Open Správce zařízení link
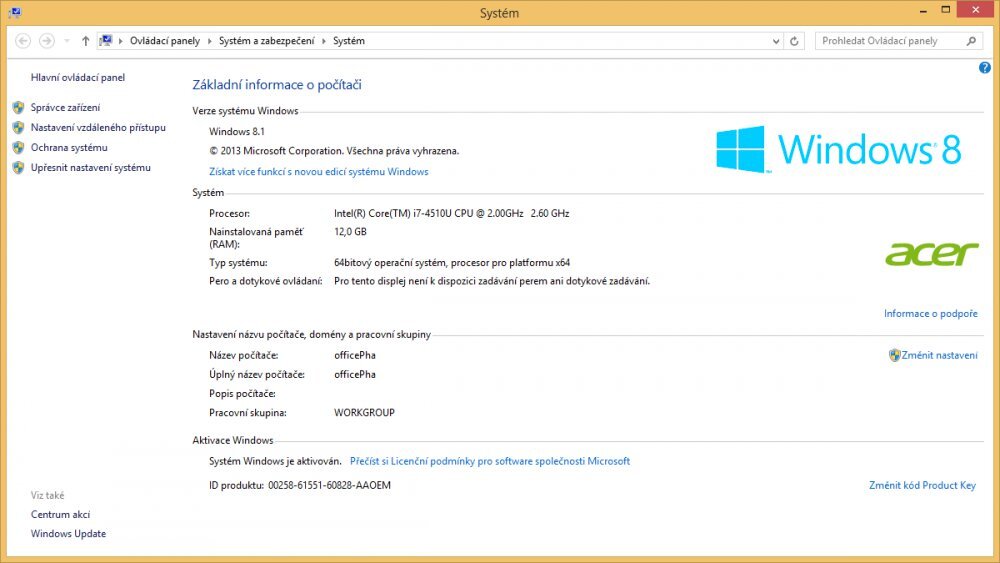1000x563 pixels. pos(65,107)
